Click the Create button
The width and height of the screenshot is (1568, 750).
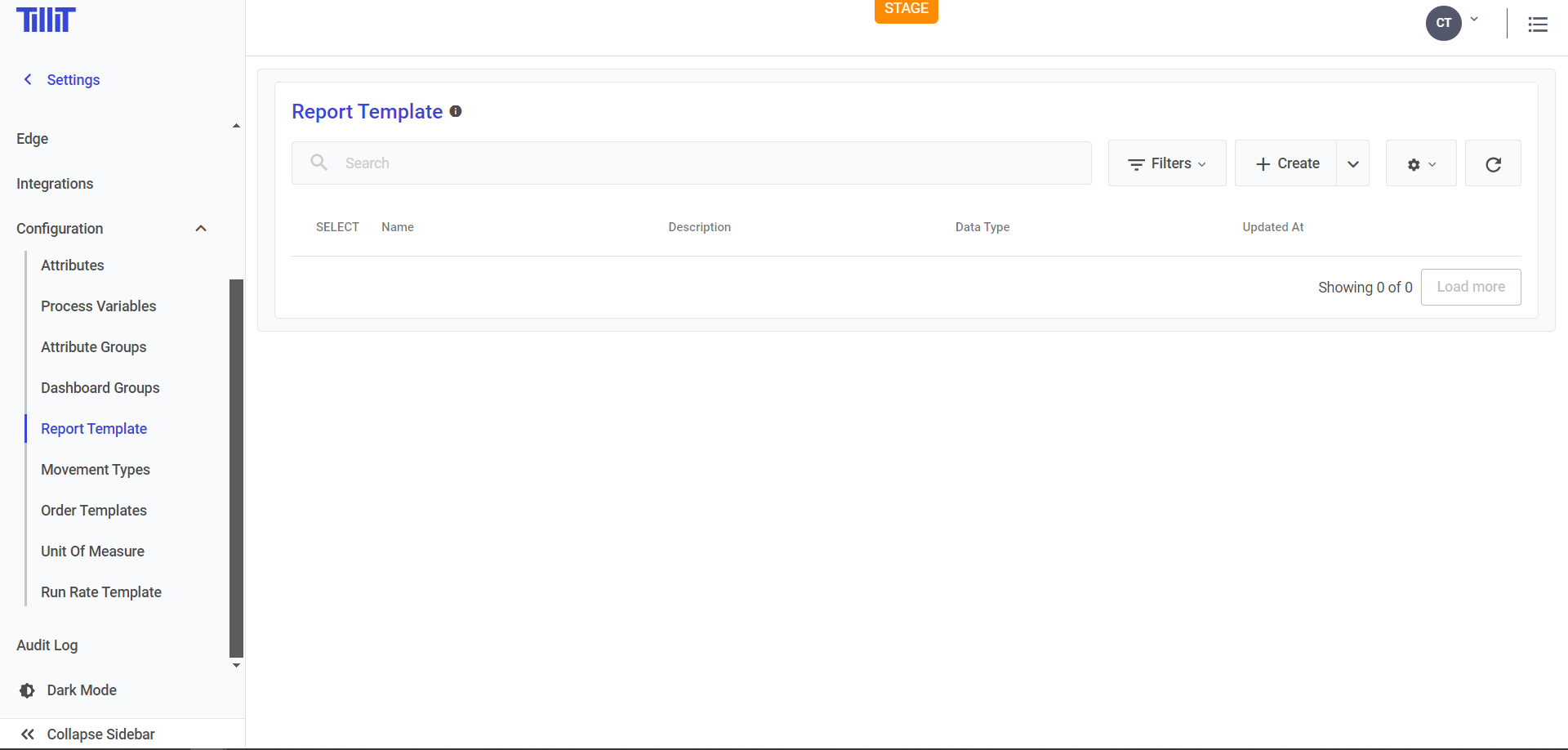coord(1286,163)
